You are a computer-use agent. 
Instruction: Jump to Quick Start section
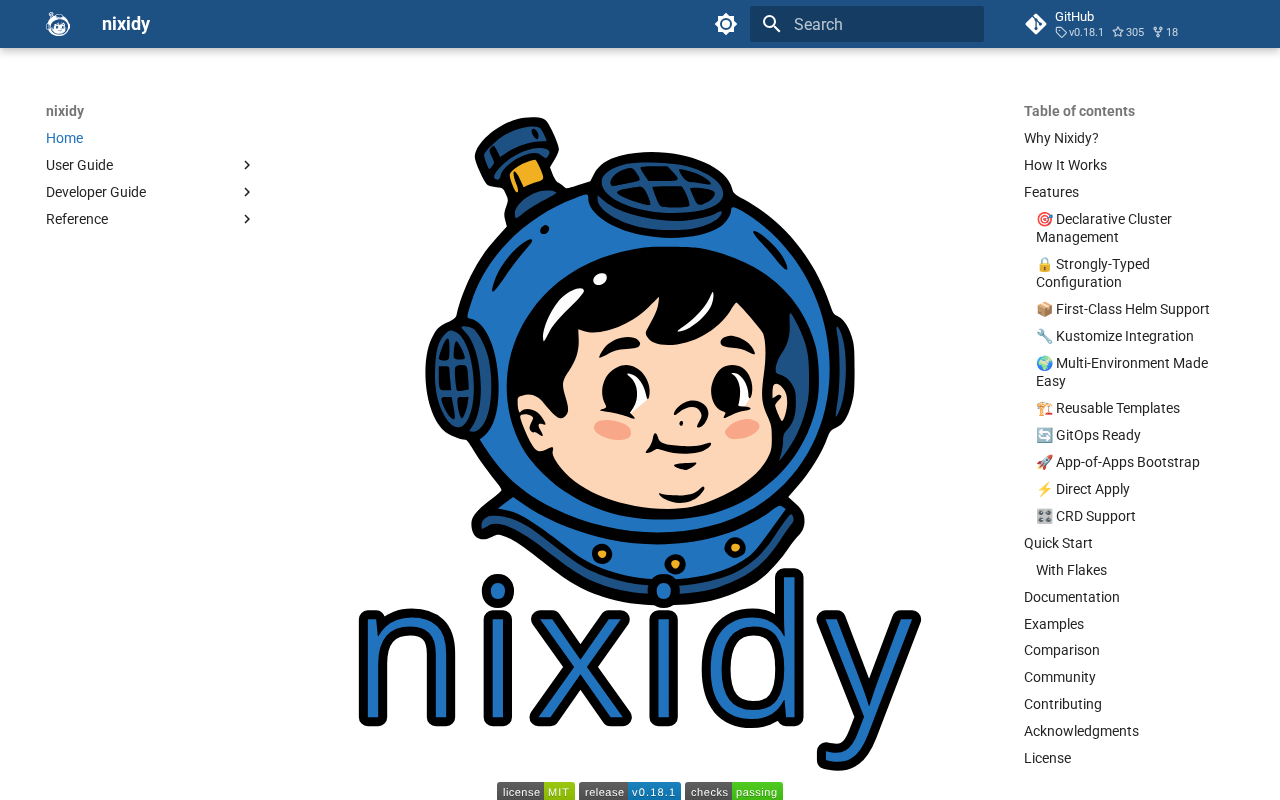[x=1058, y=543]
